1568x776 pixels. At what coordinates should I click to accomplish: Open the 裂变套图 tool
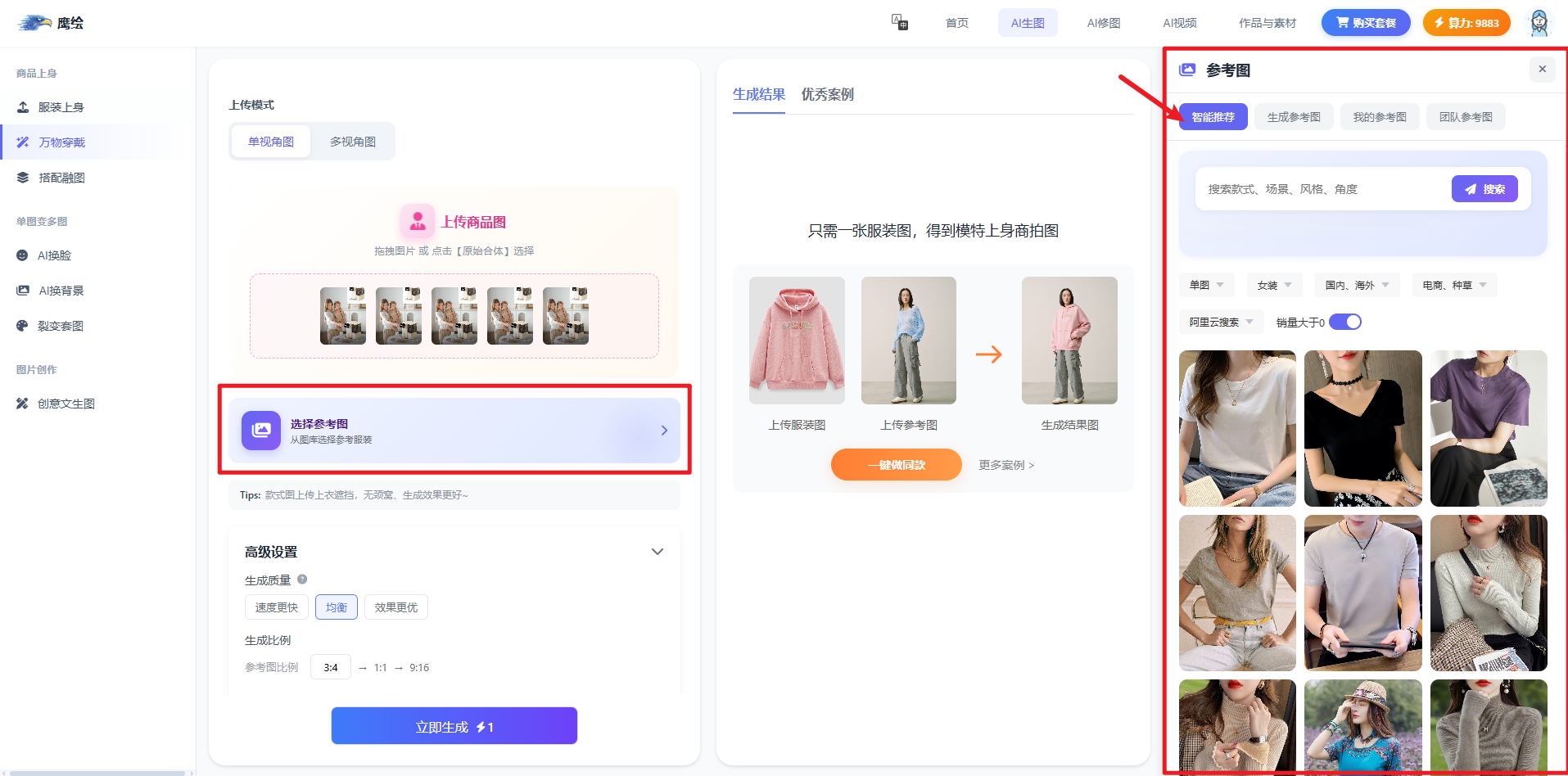[x=60, y=326]
